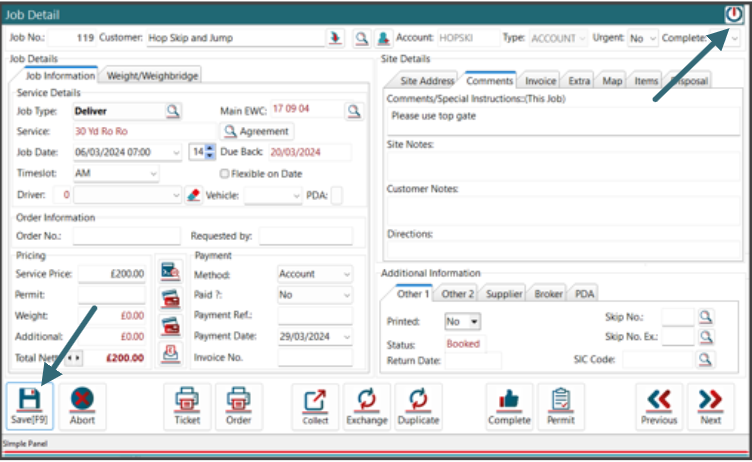This screenshot has height=462, width=752.
Task: Search Skip No. with the magnifier
Action: [x=705, y=317]
